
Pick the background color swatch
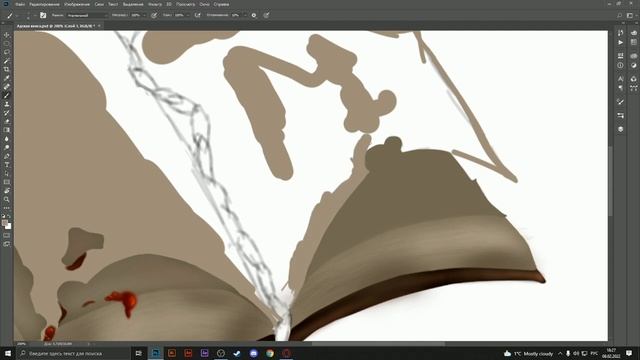9,227
